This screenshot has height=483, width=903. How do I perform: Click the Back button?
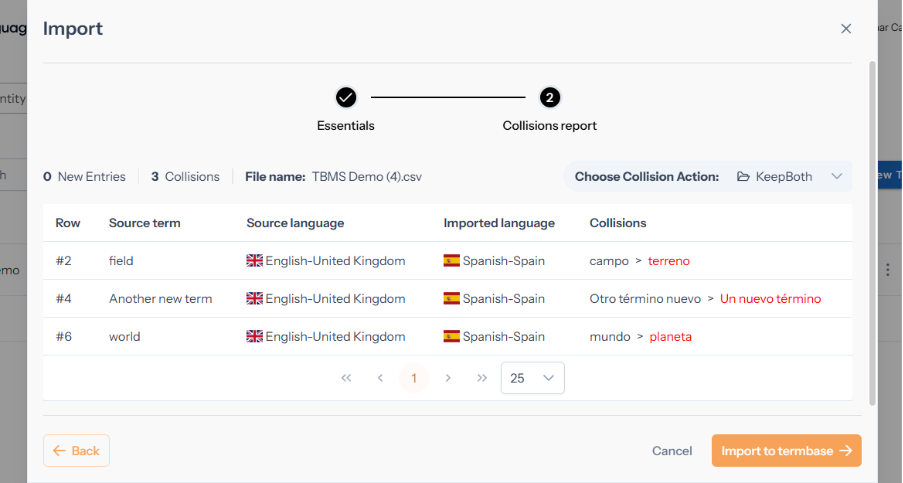(x=76, y=451)
